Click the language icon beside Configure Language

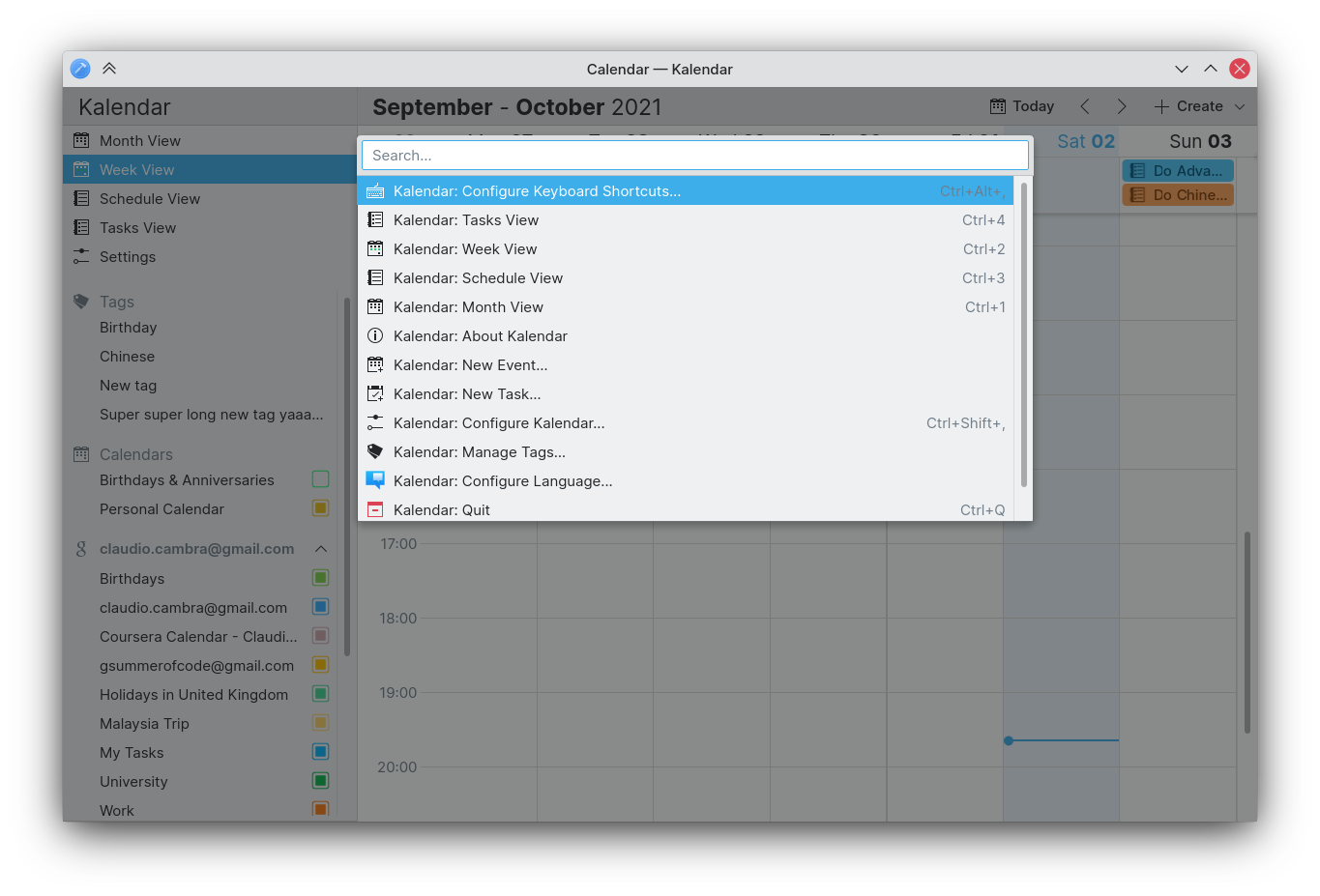pyautogui.click(x=375, y=480)
